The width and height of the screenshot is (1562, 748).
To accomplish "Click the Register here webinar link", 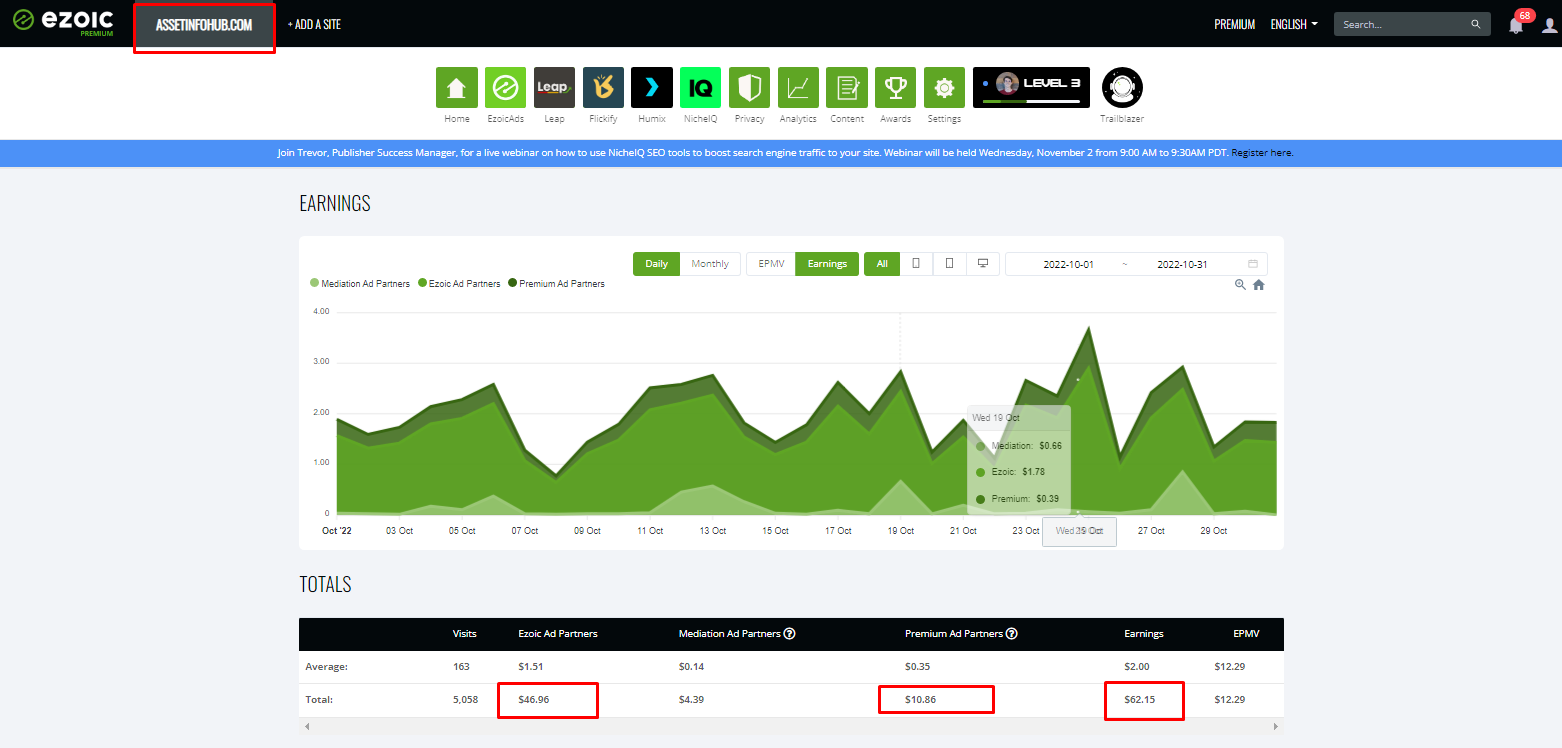I will pos(1262,153).
